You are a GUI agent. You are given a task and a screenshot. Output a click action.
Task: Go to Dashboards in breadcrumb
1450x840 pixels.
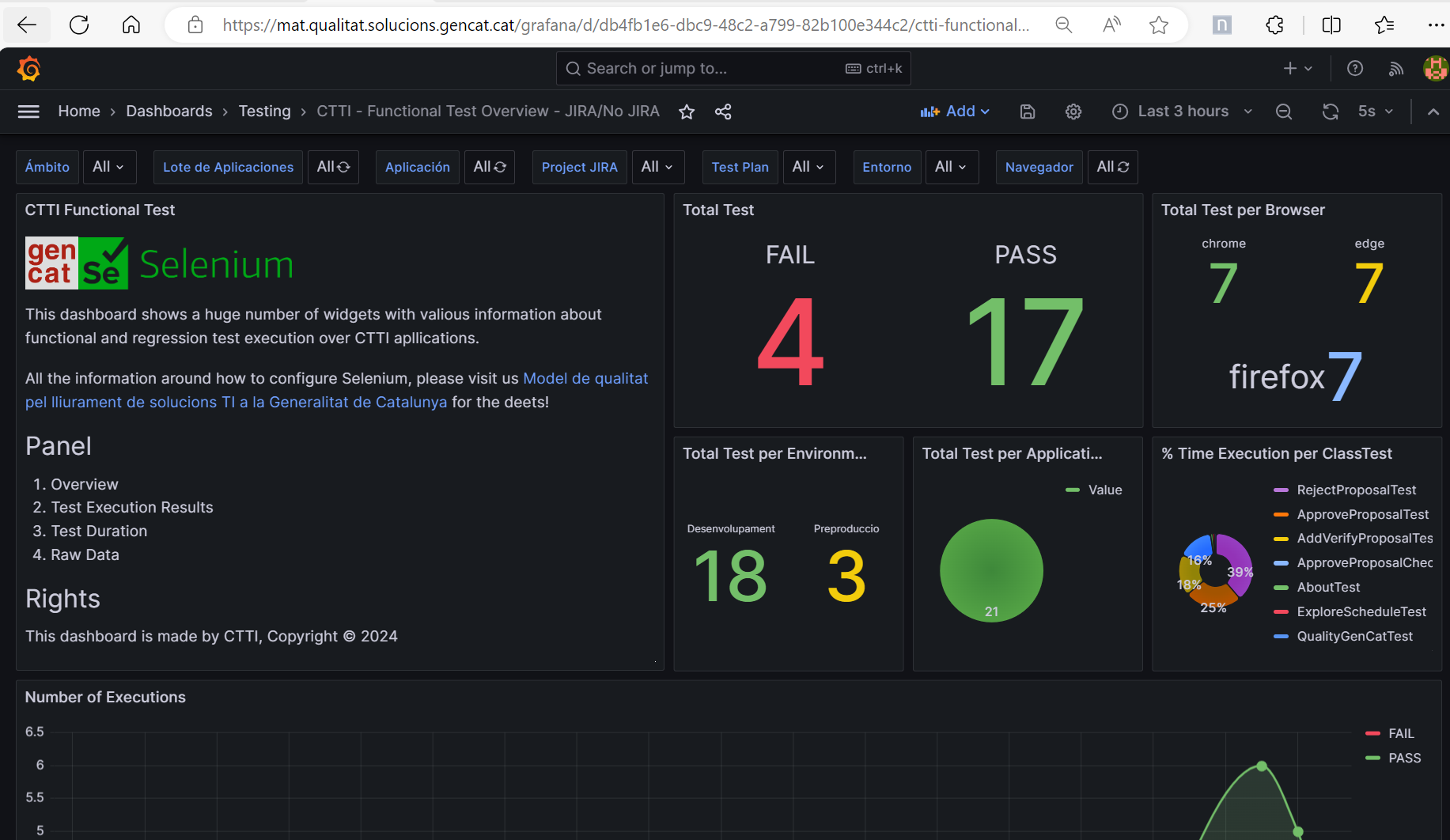(x=169, y=112)
